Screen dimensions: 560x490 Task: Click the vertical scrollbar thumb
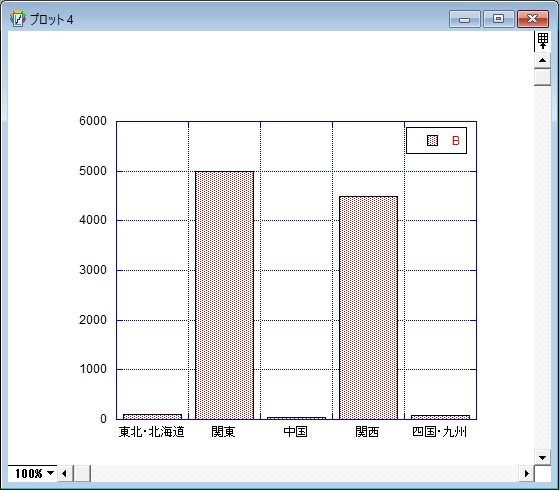542,77
